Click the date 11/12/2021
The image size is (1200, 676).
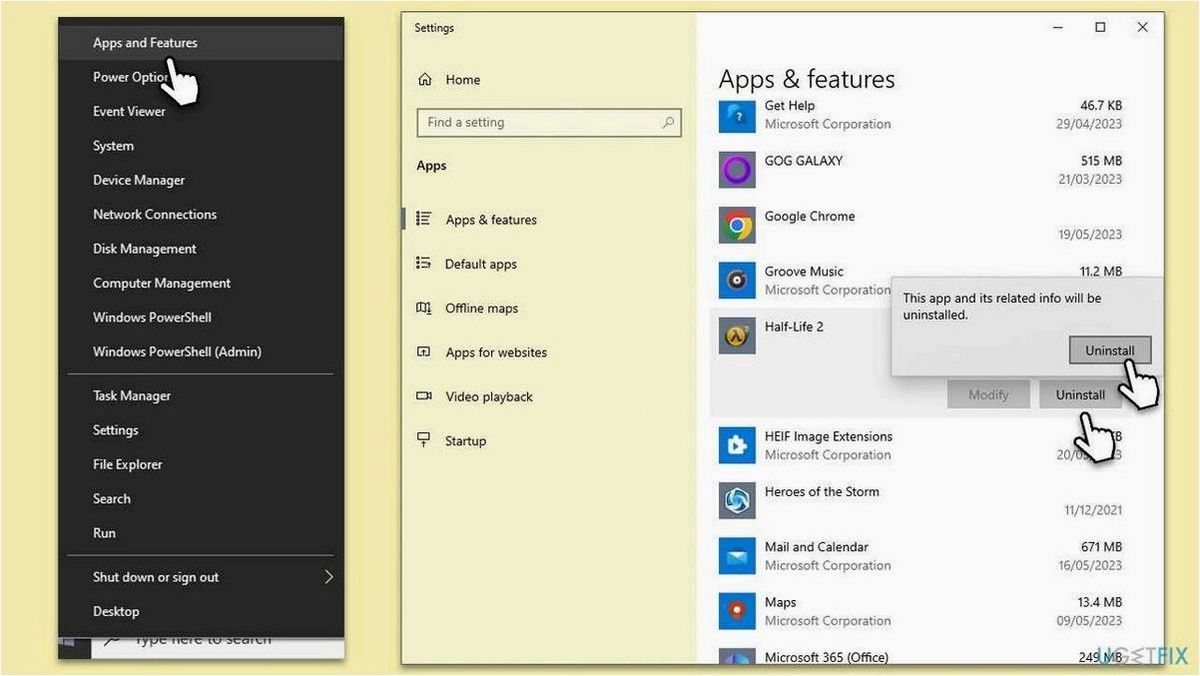click(1093, 510)
